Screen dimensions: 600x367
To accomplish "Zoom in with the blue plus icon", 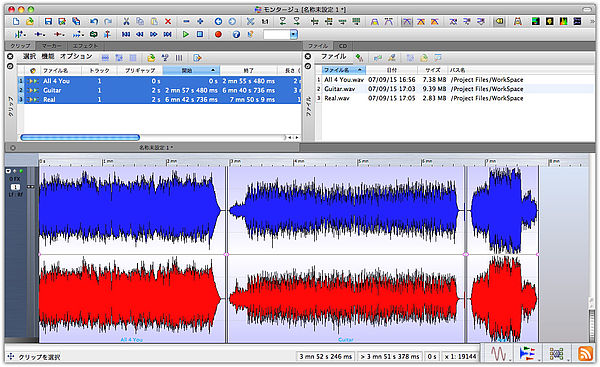I will tap(200, 21).
